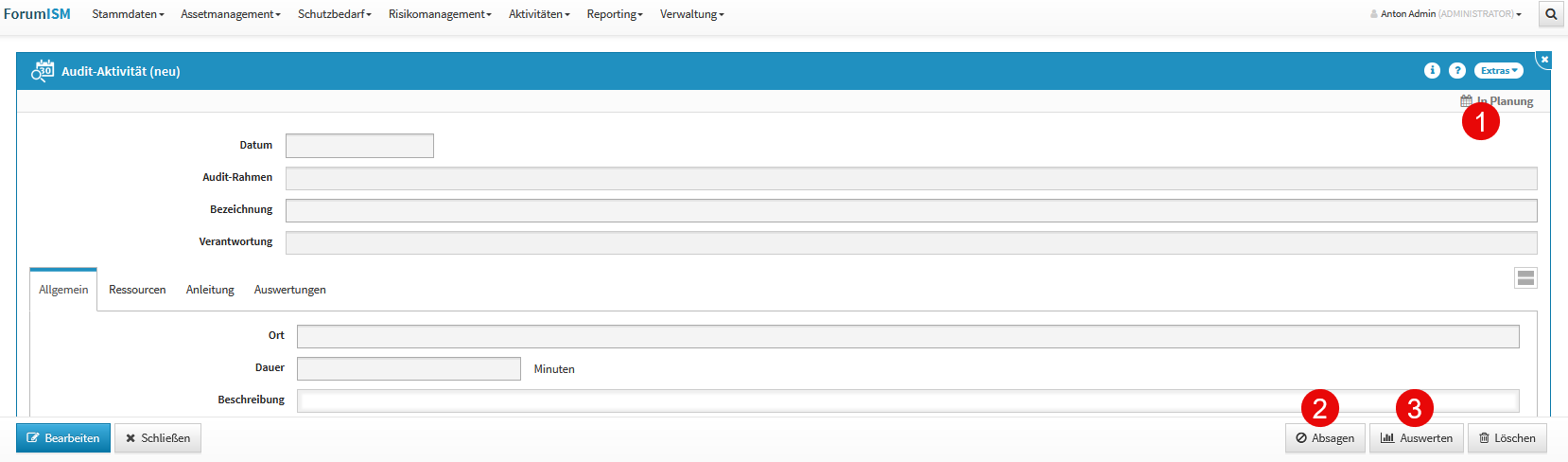Click the Ort input field

coord(908,336)
